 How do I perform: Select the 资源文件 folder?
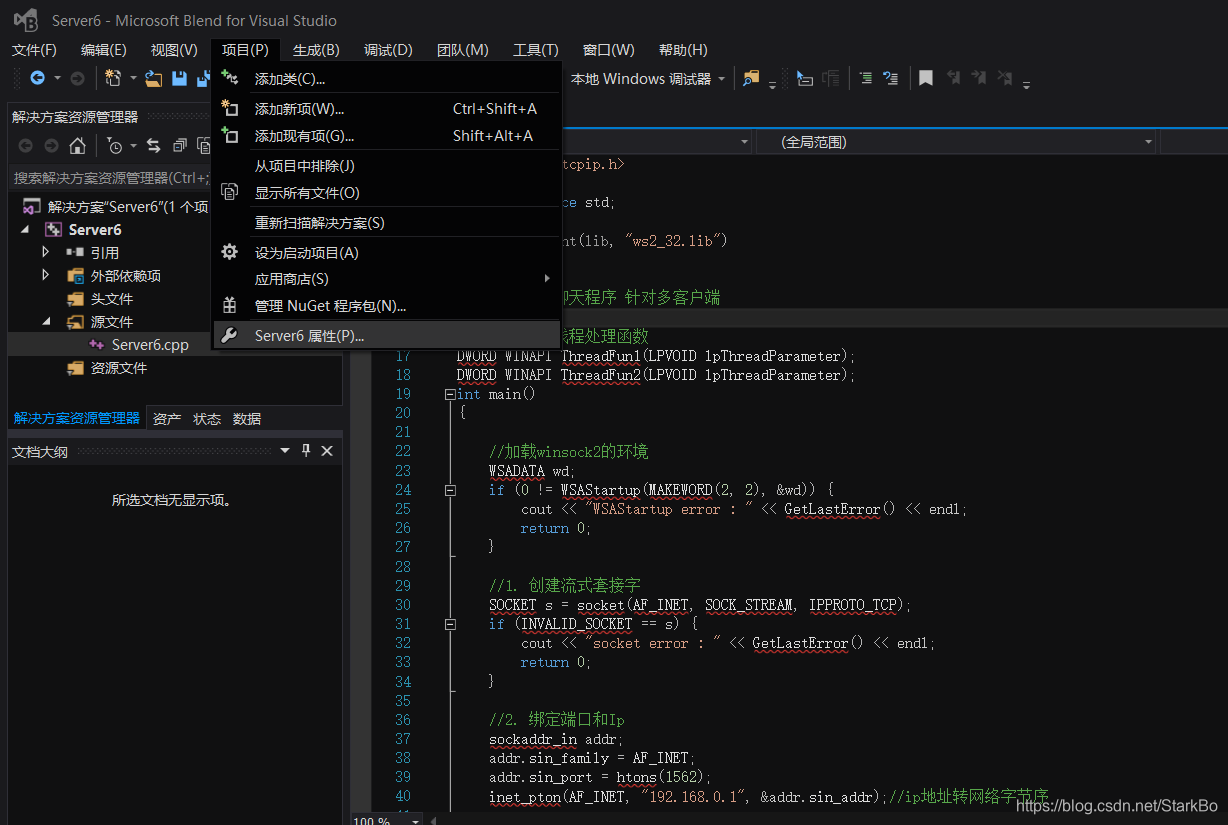click(119, 368)
